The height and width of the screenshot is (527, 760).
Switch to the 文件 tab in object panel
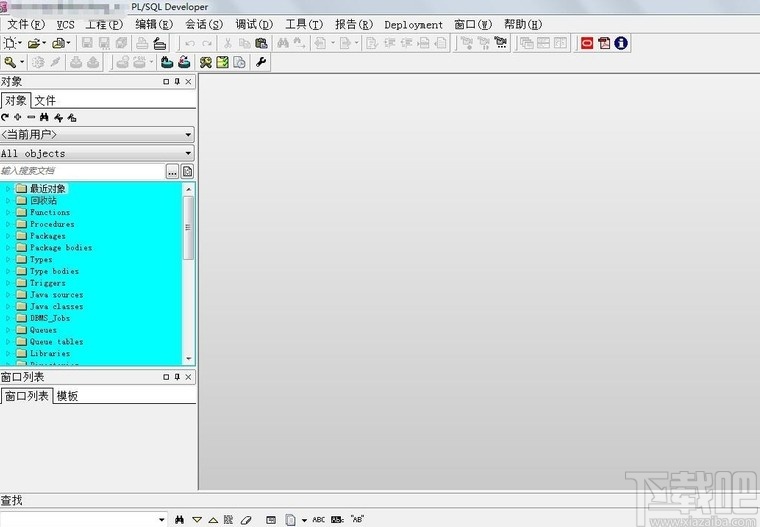click(x=45, y=100)
